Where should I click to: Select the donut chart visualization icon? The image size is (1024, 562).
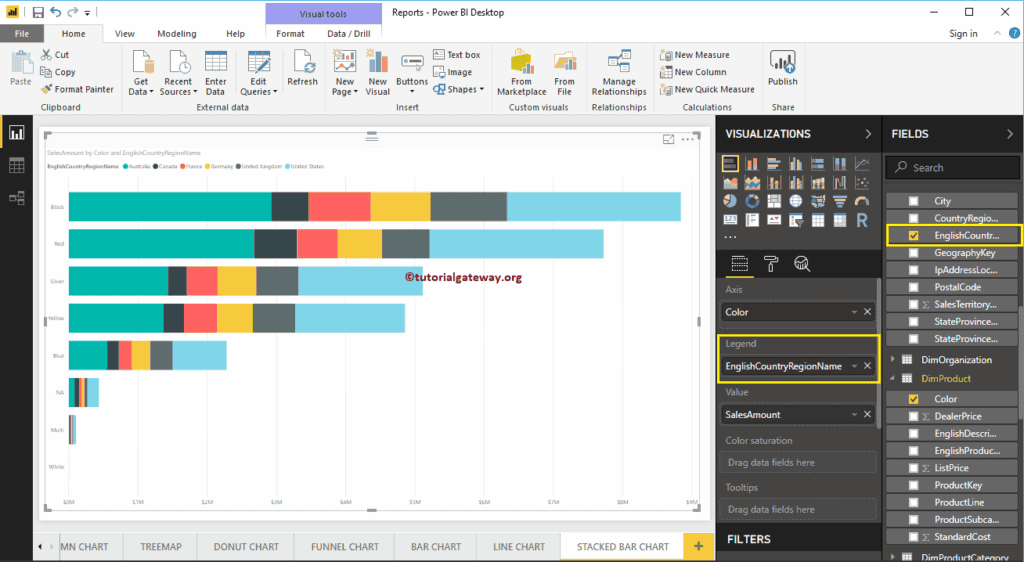pyautogui.click(x=752, y=202)
